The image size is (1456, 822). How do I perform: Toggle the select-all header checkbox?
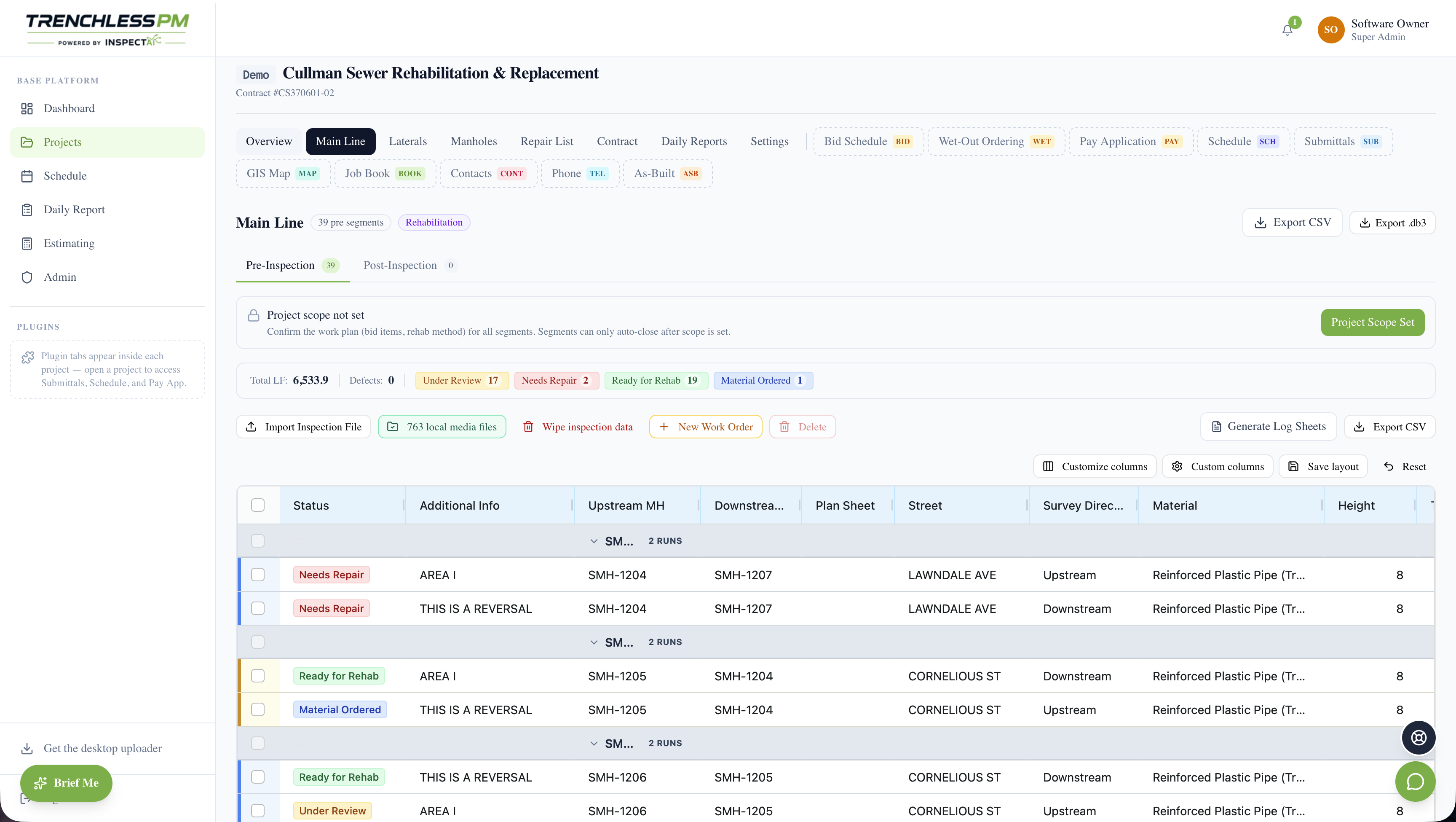click(x=258, y=505)
